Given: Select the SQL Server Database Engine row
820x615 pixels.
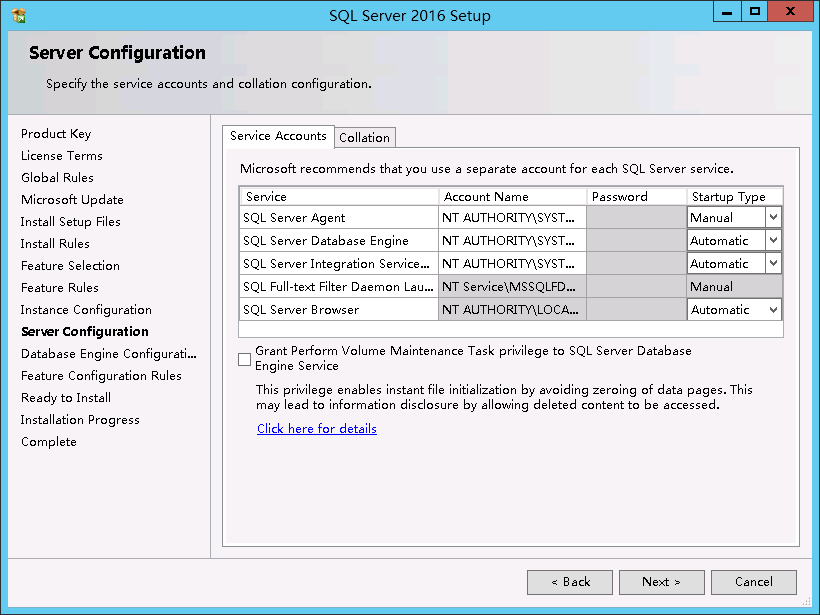Looking at the screenshot, I should [x=339, y=240].
